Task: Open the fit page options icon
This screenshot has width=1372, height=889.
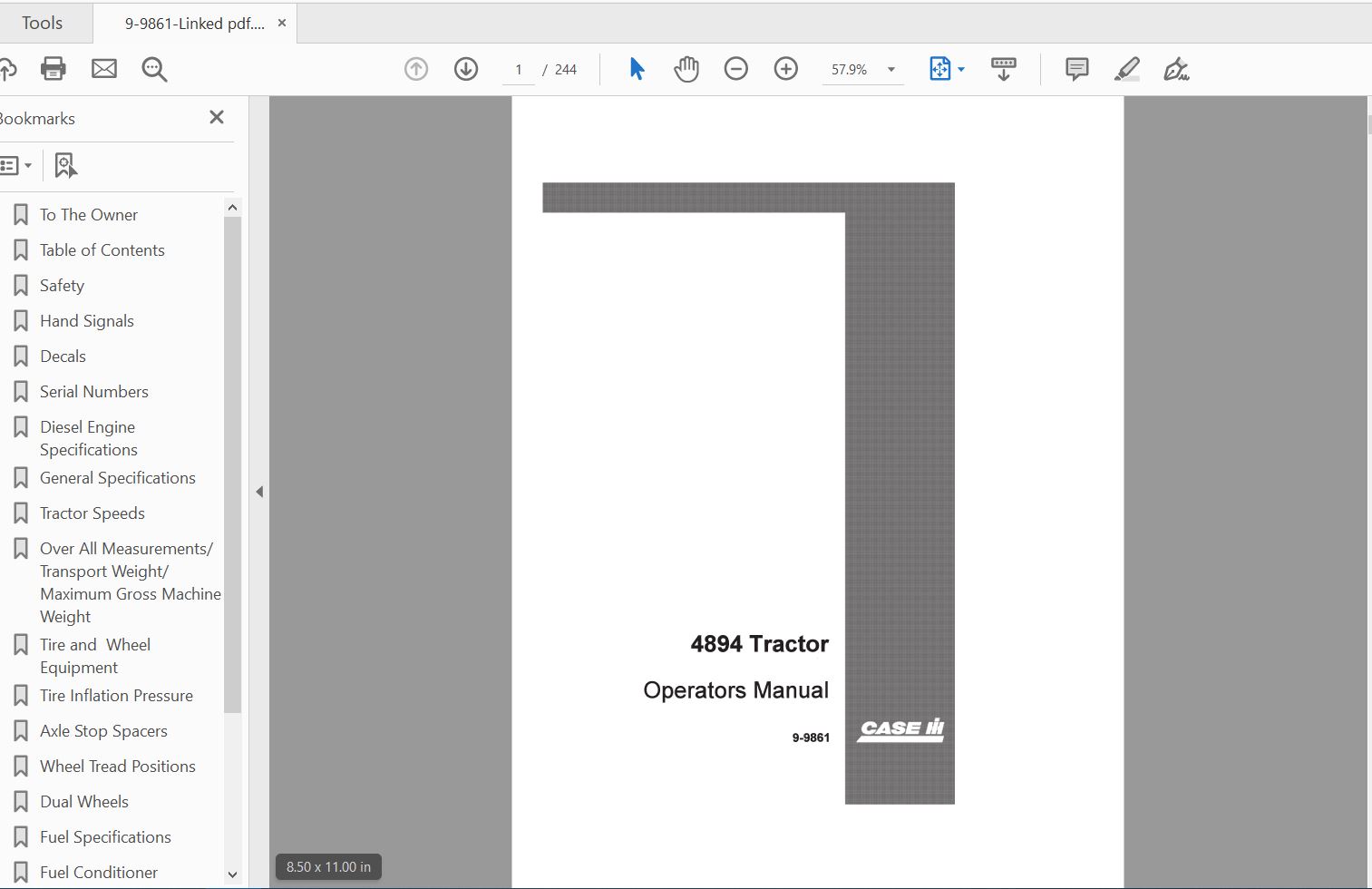Action: pyautogui.click(x=940, y=69)
